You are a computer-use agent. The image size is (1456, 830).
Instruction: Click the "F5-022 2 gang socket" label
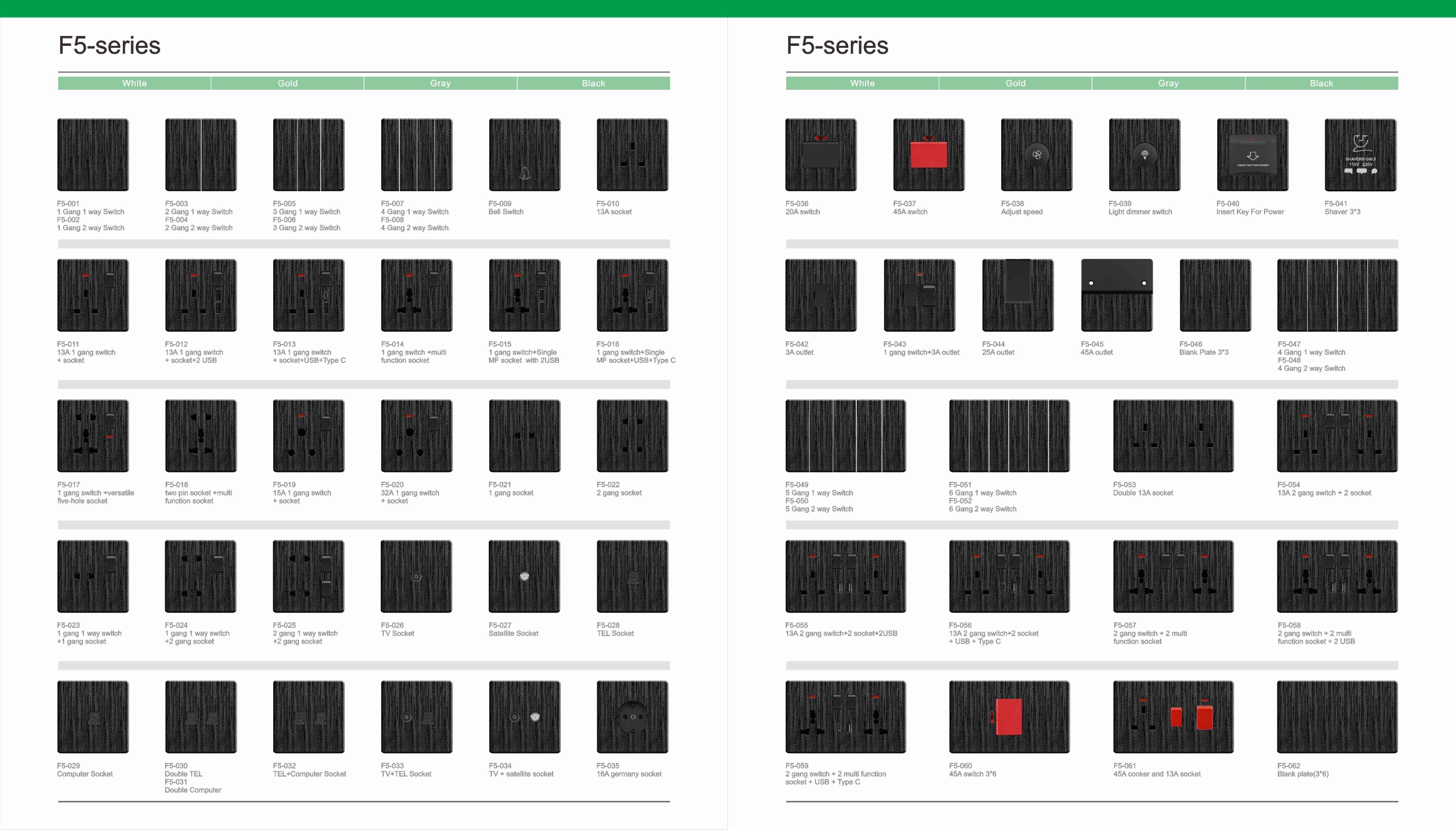pos(619,488)
